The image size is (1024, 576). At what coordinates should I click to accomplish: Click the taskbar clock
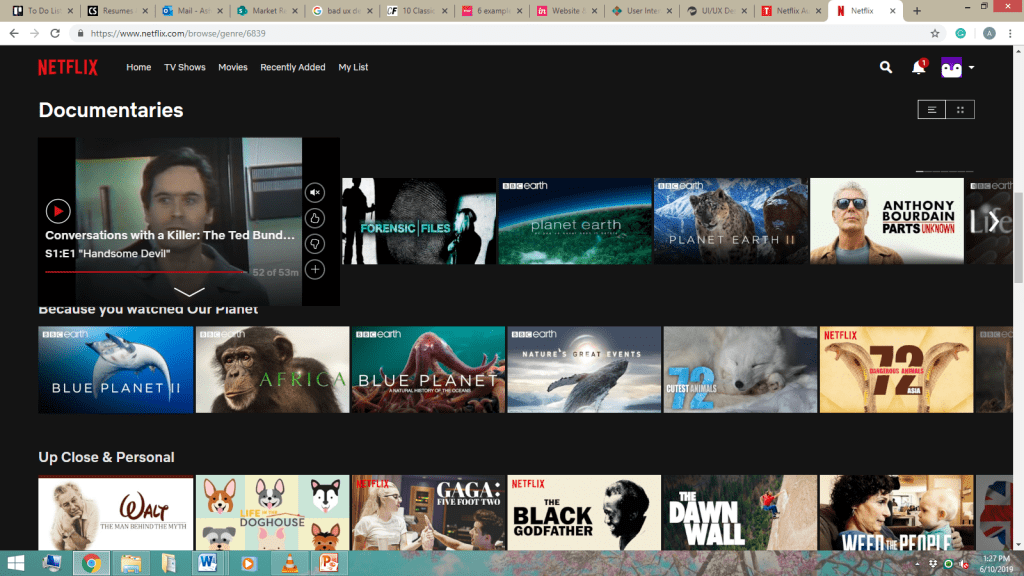(996, 564)
